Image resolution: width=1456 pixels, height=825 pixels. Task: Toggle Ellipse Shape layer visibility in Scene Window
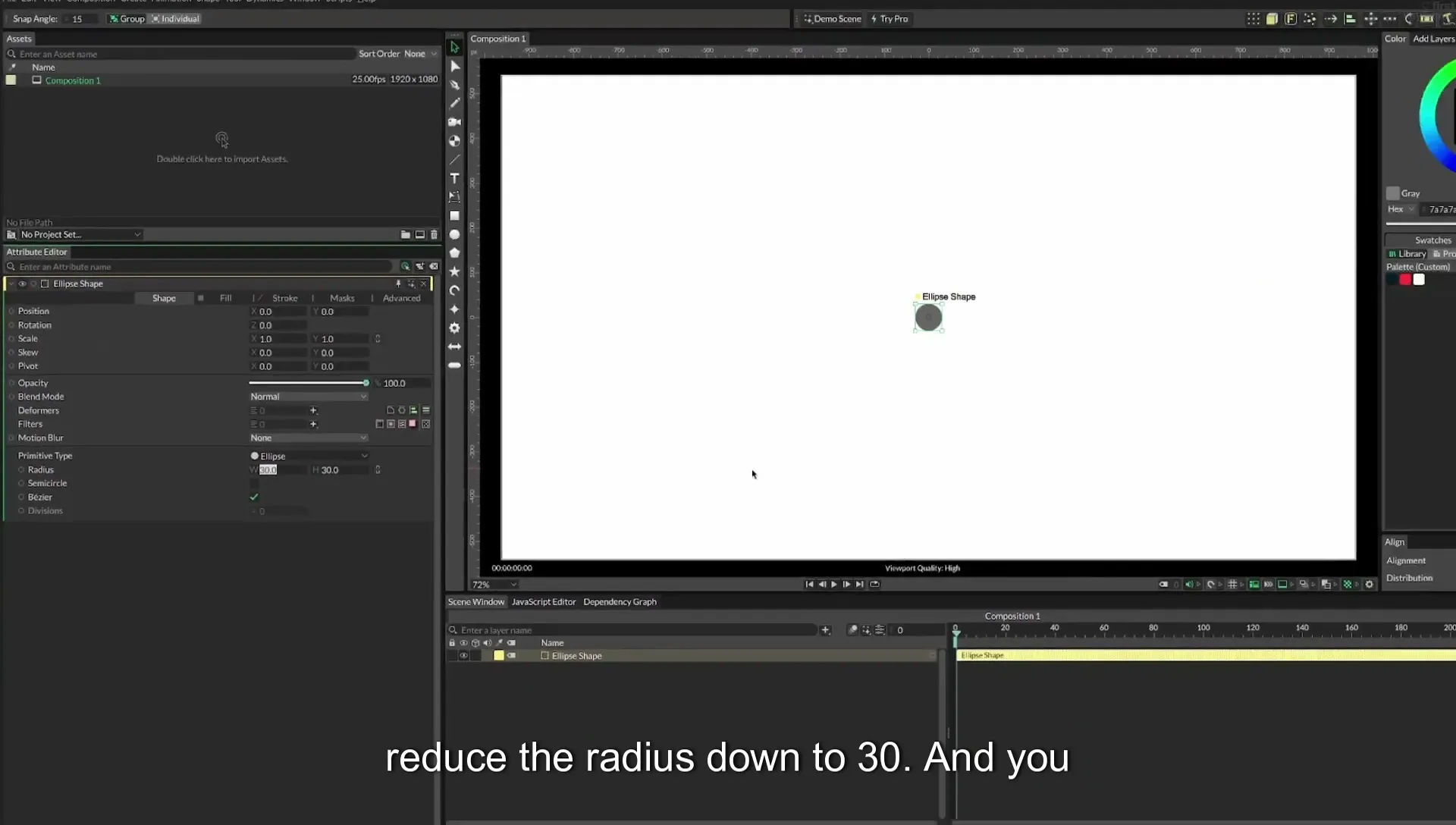pyautogui.click(x=463, y=656)
